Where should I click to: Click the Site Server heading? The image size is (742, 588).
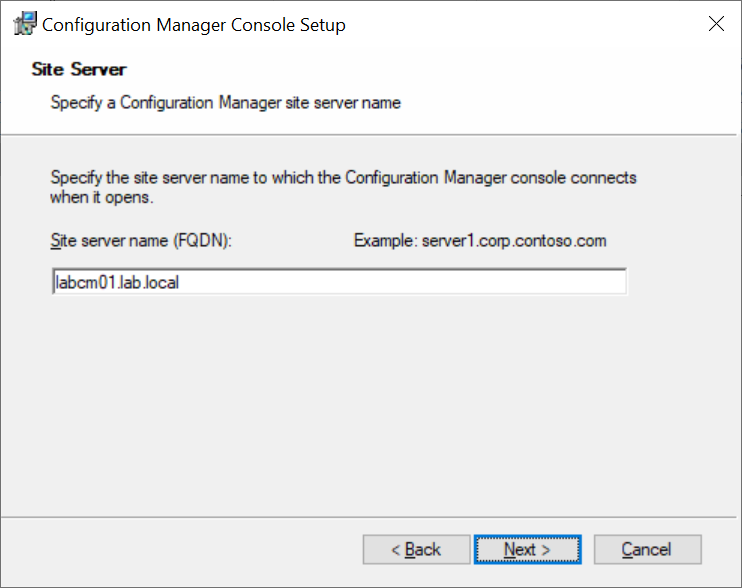coord(79,70)
